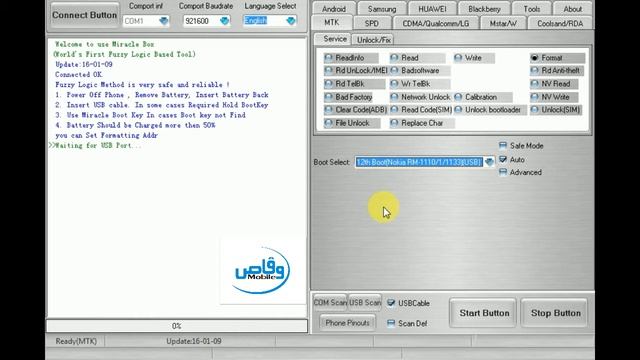The width and height of the screenshot is (640, 360).
Task: Select Rd TelBk option
Action: click(x=354, y=84)
